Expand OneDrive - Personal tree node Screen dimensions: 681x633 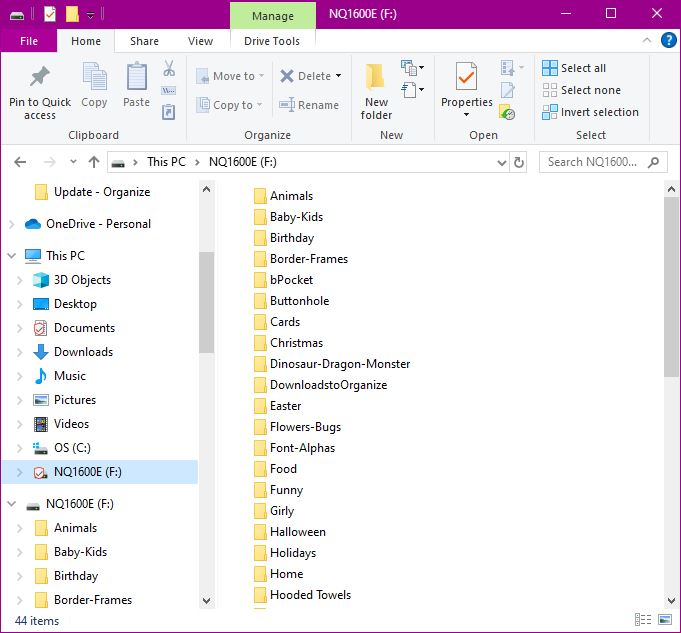(x=12, y=224)
